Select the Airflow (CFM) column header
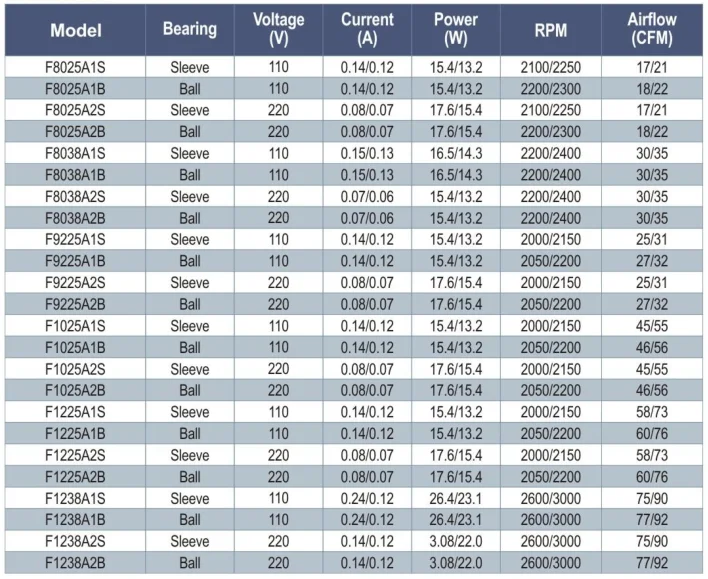Image resolution: width=708 pixels, height=579 pixels. (x=651, y=30)
